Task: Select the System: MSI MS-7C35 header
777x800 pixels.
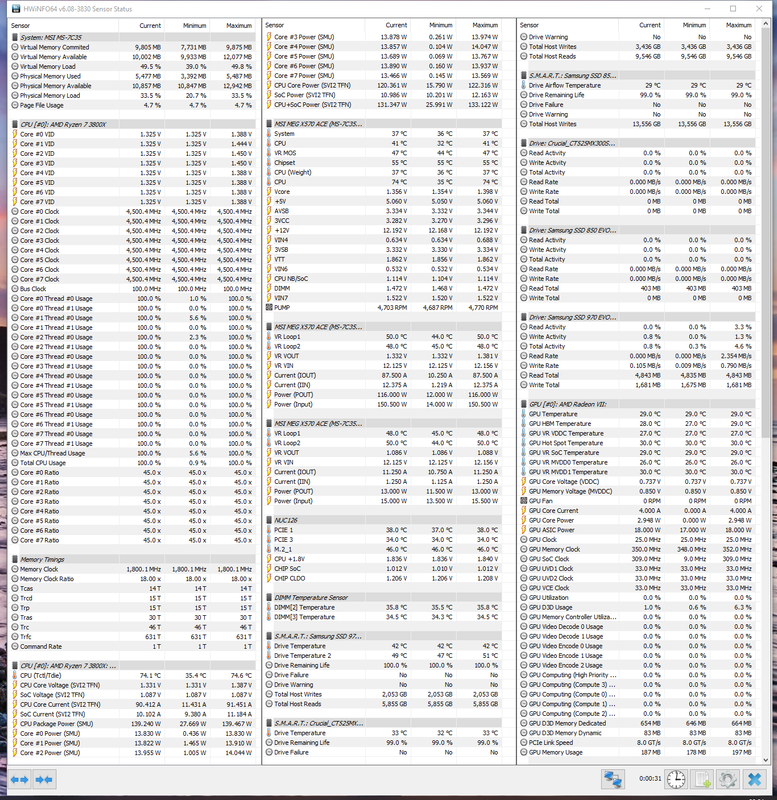Action: pos(133,37)
